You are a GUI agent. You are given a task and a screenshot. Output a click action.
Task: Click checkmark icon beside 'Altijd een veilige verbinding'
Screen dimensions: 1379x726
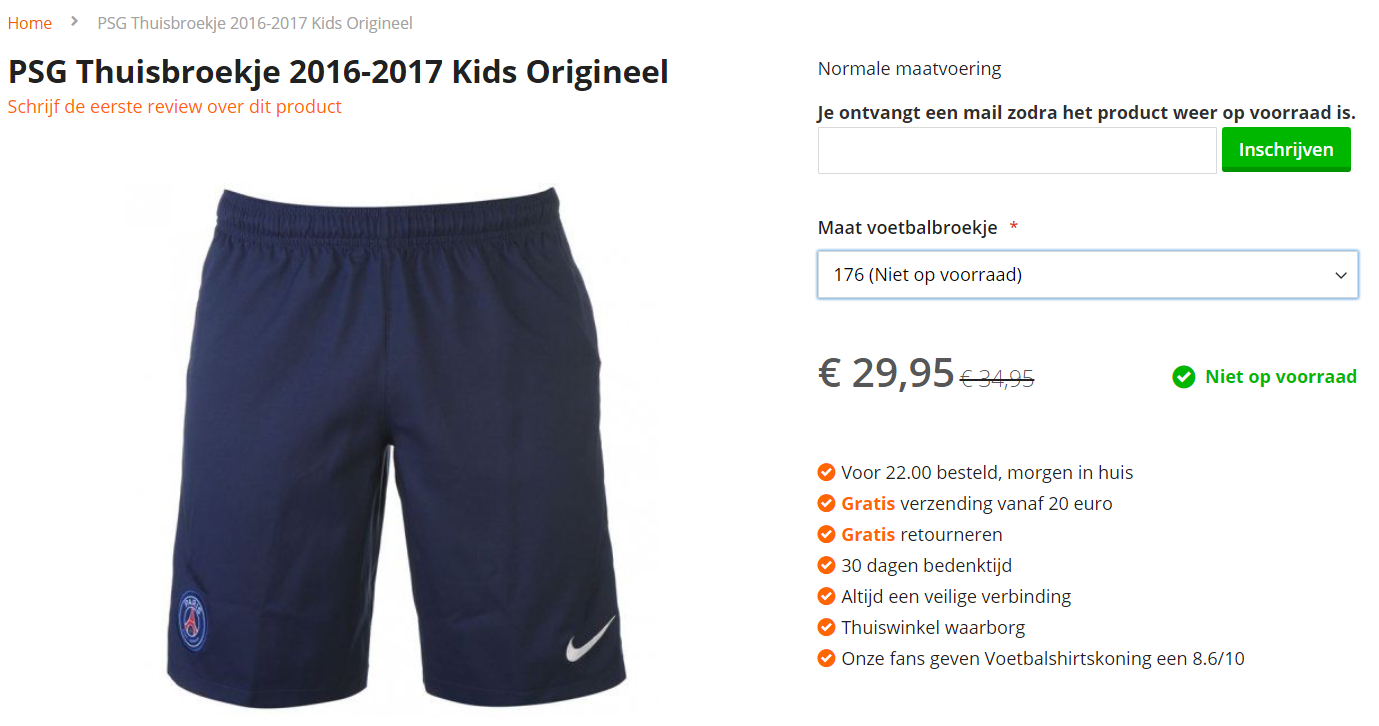coord(826,596)
